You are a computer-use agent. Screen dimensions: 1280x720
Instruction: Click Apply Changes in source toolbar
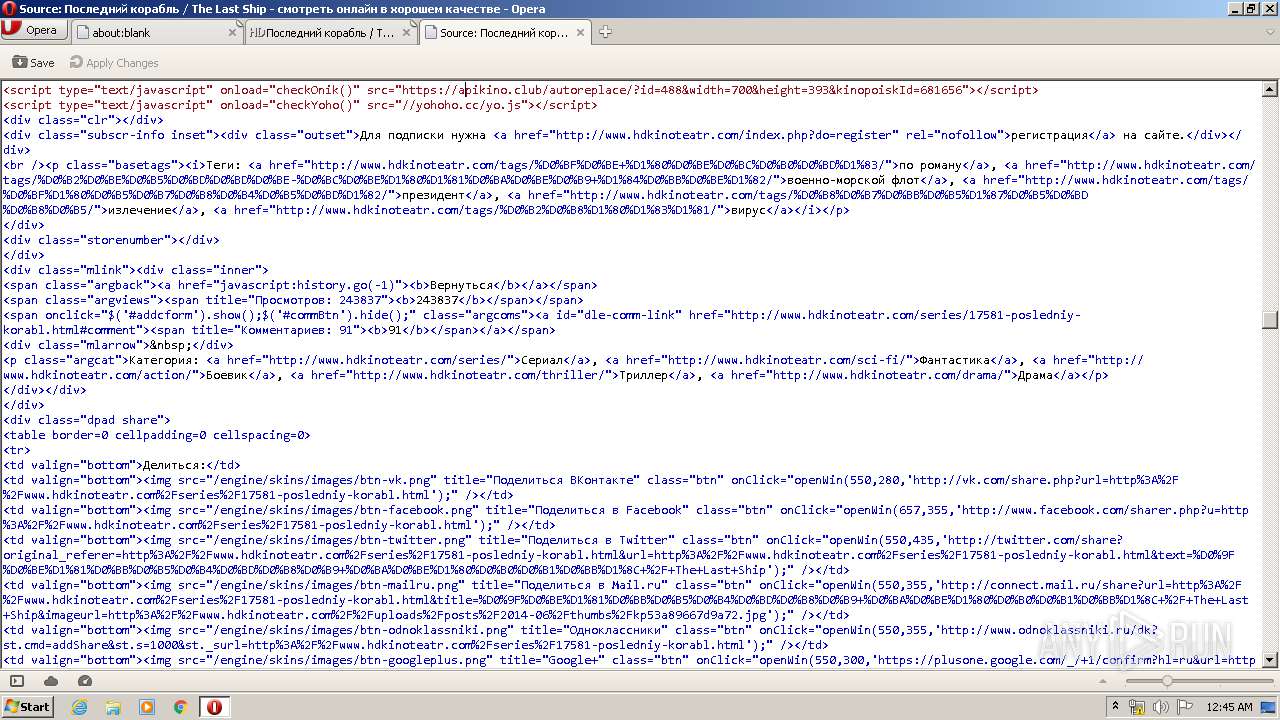[112, 62]
